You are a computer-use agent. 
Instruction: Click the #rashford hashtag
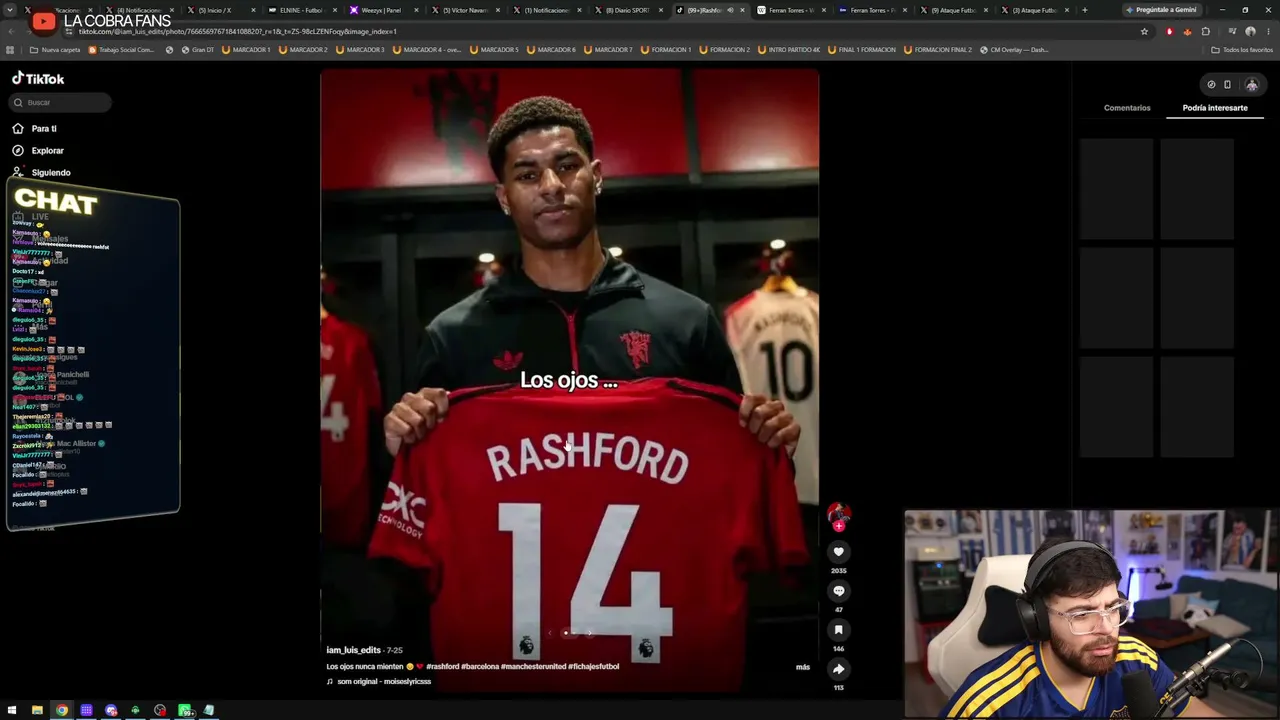pos(441,667)
